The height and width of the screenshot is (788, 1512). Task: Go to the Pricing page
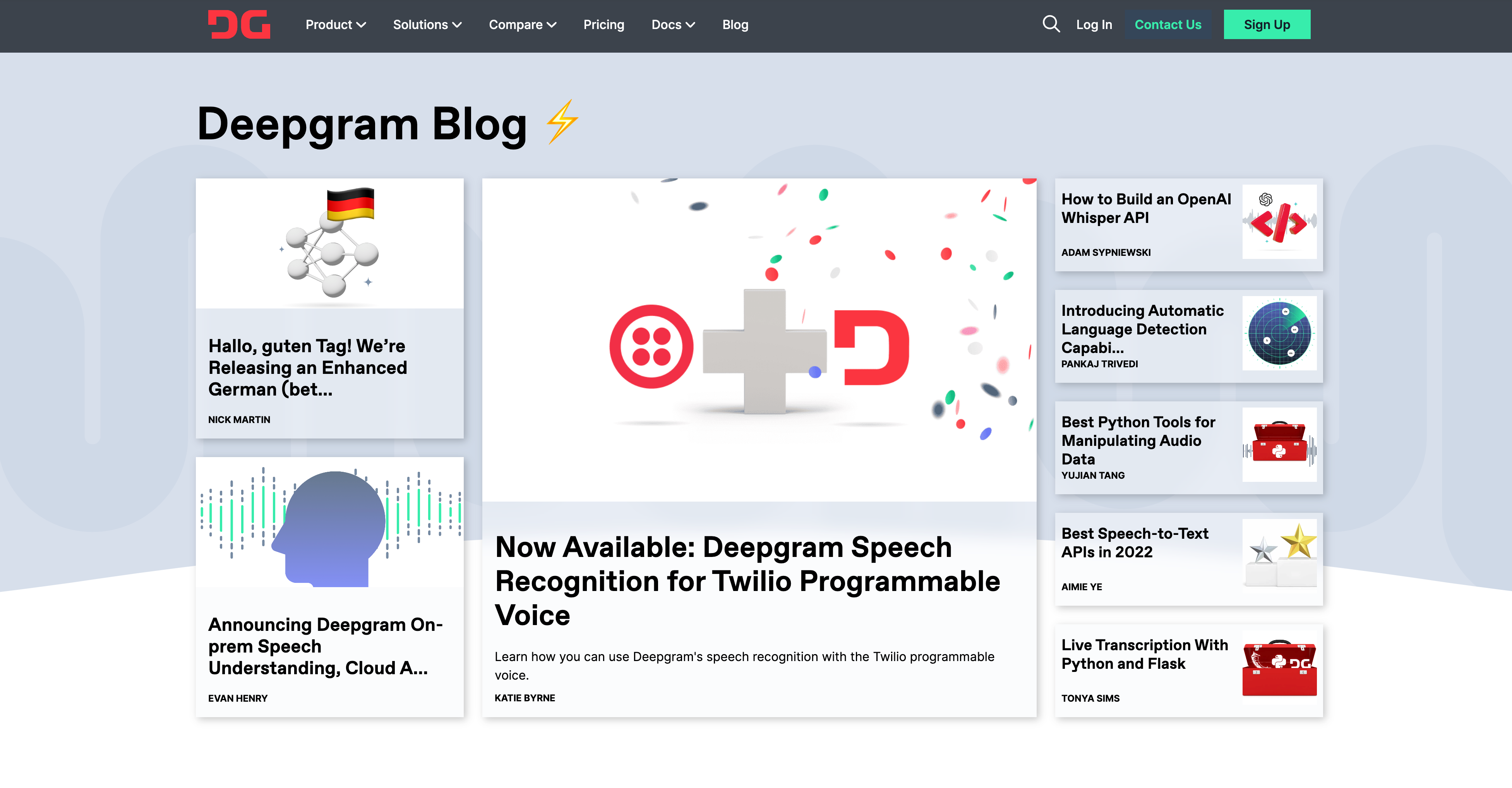pyautogui.click(x=603, y=25)
